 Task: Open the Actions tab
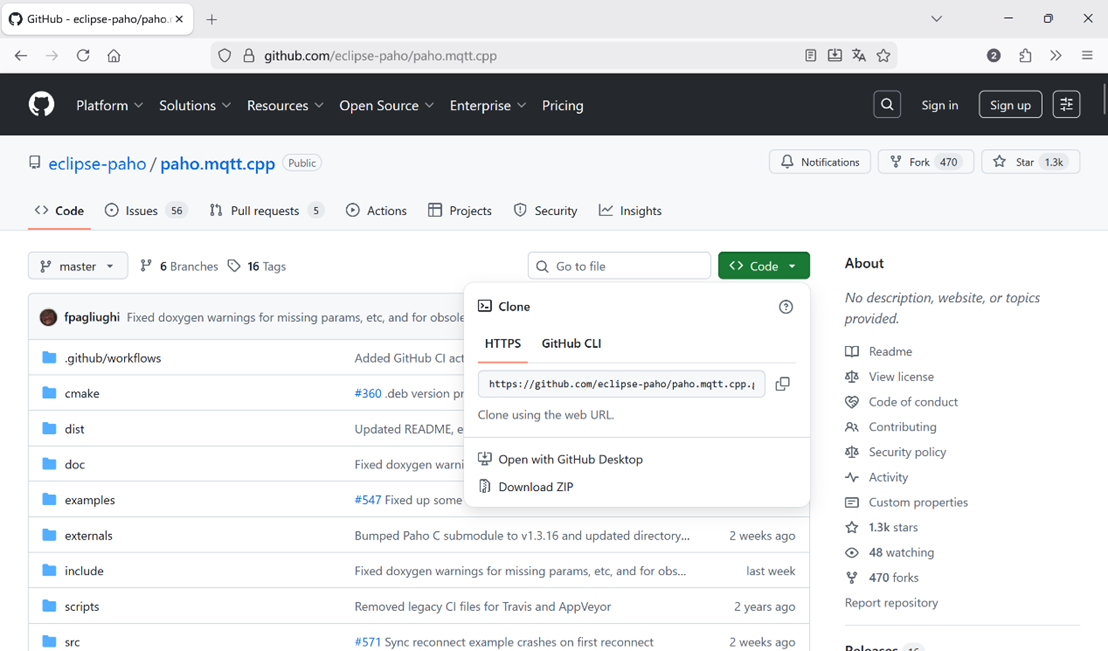pyautogui.click(x=376, y=211)
